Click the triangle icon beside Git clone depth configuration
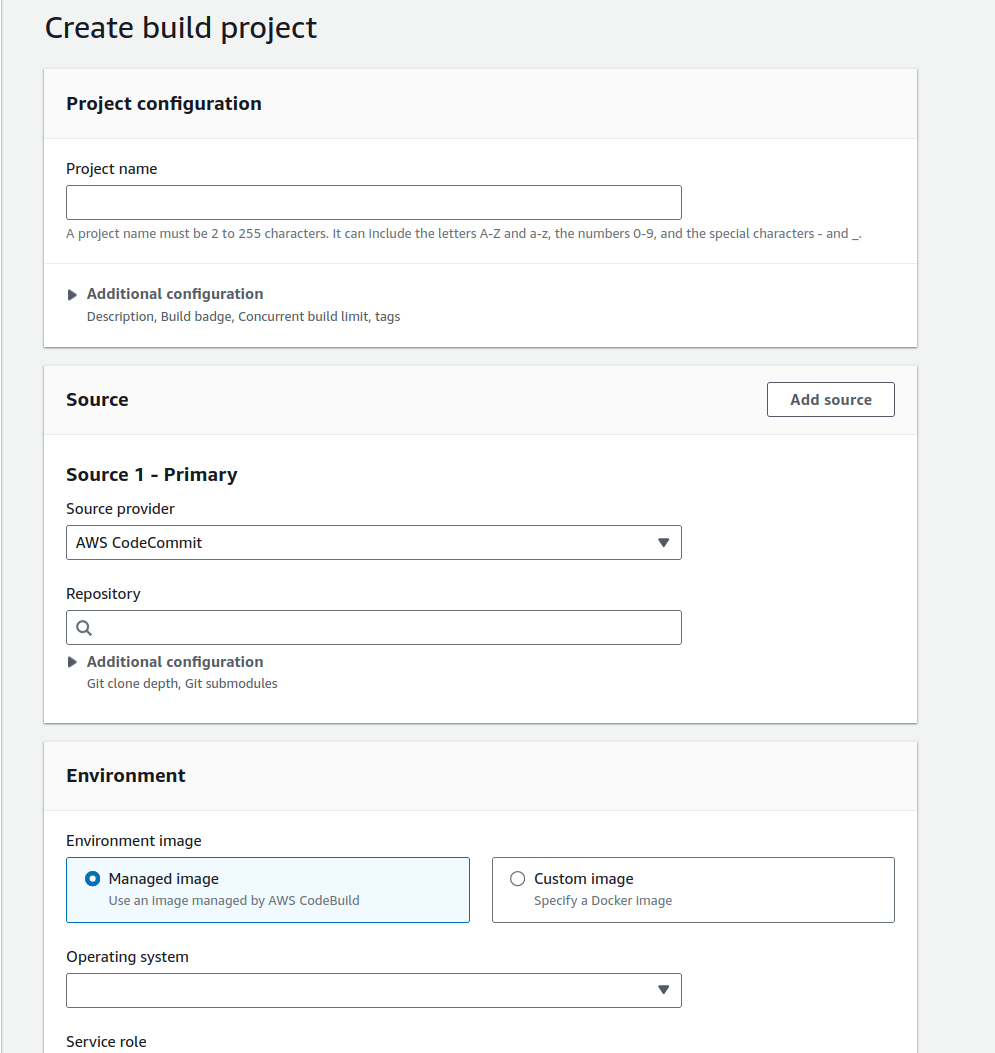Image resolution: width=995 pixels, height=1053 pixels. (72, 662)
